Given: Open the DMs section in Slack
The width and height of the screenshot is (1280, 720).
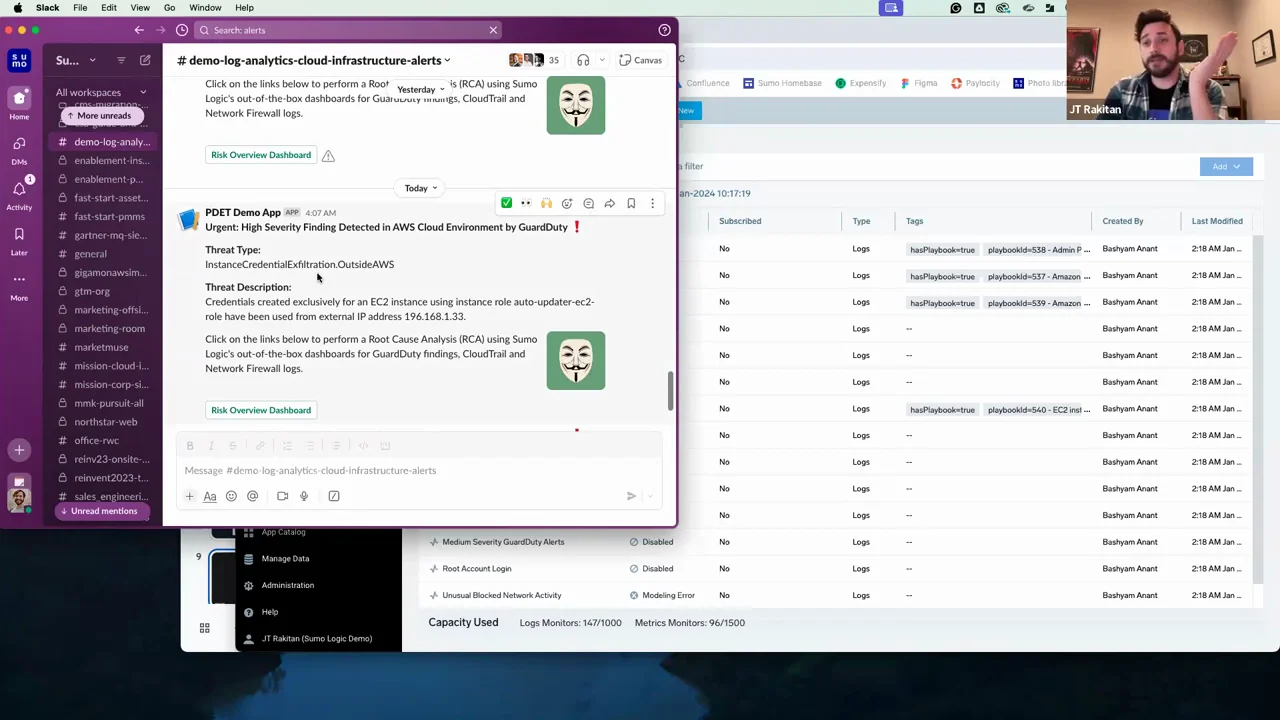Looking at the screenshot, I should point(19,148).
